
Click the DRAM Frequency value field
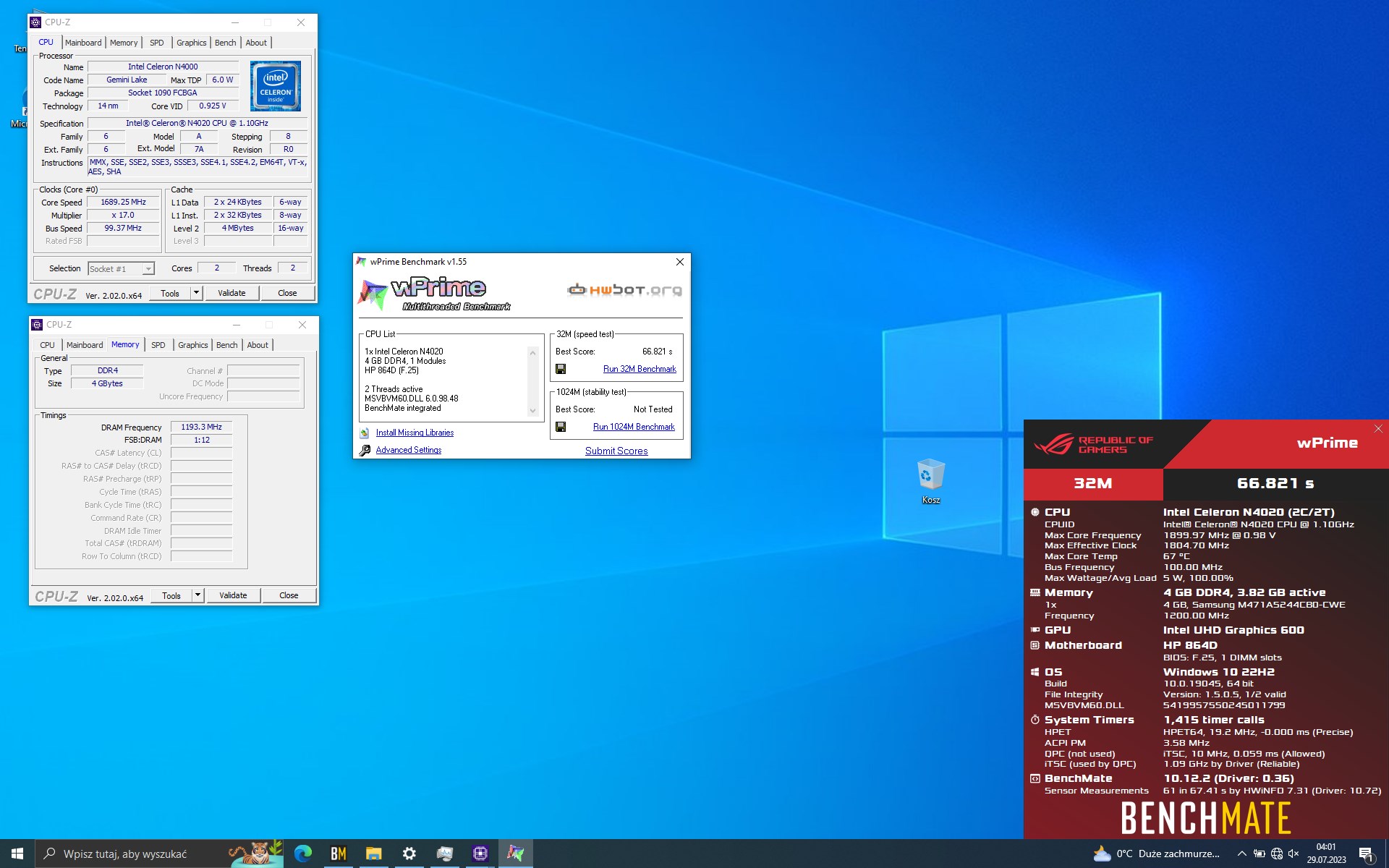[201, 427]
